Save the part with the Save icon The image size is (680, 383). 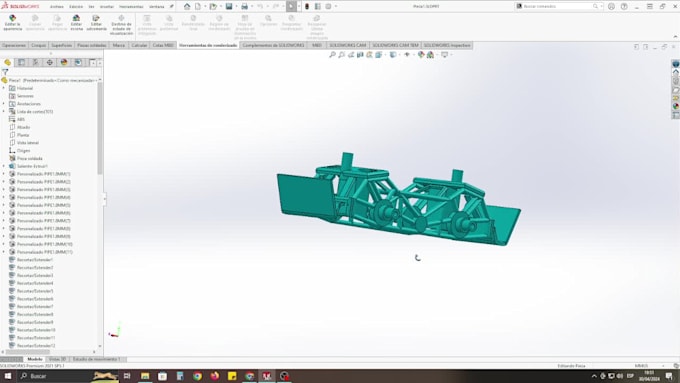[x=229, y=6]
